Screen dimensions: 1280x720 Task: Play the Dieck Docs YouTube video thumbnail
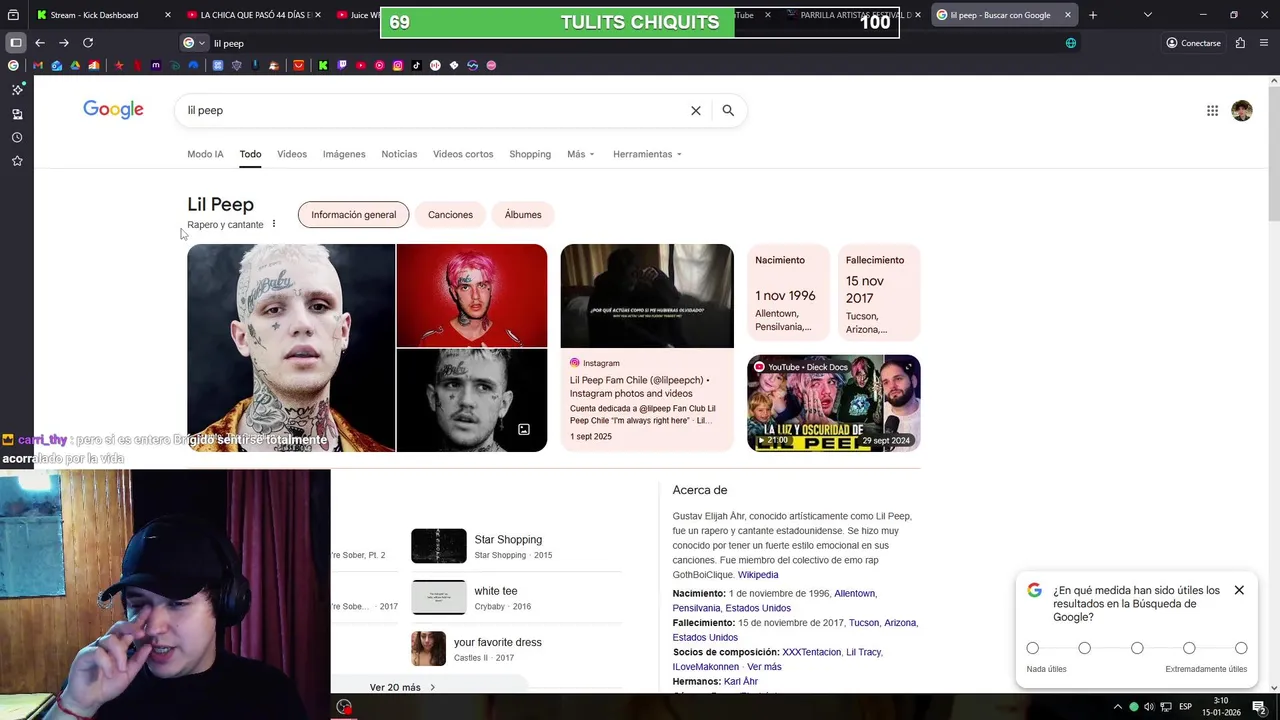click(834, 403)
